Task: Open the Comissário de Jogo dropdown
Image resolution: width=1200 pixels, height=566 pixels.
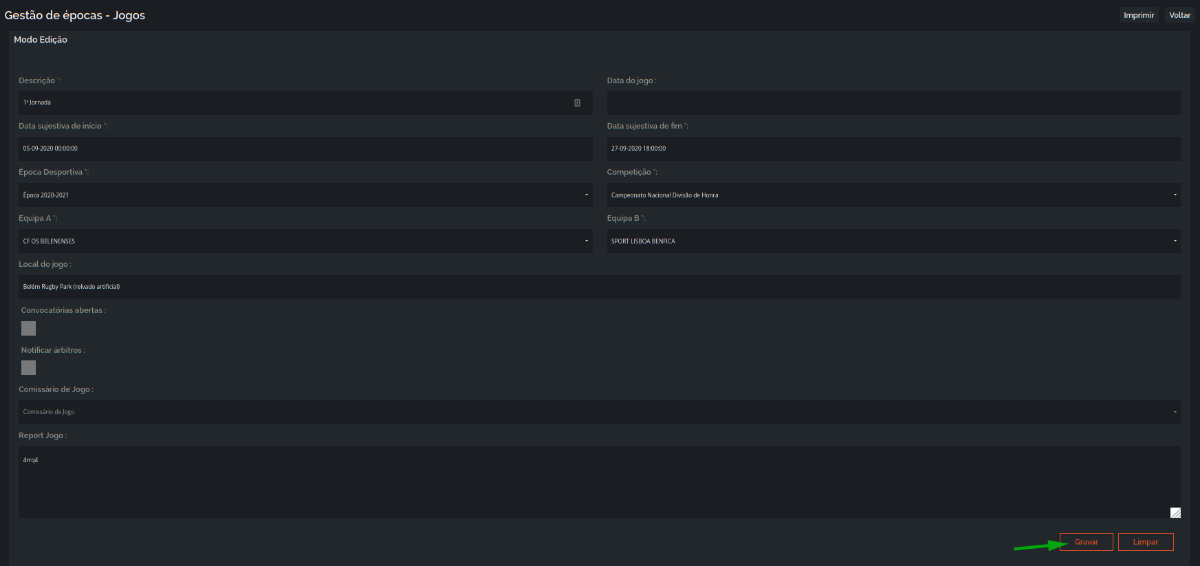Action: (x=599, y=412)
